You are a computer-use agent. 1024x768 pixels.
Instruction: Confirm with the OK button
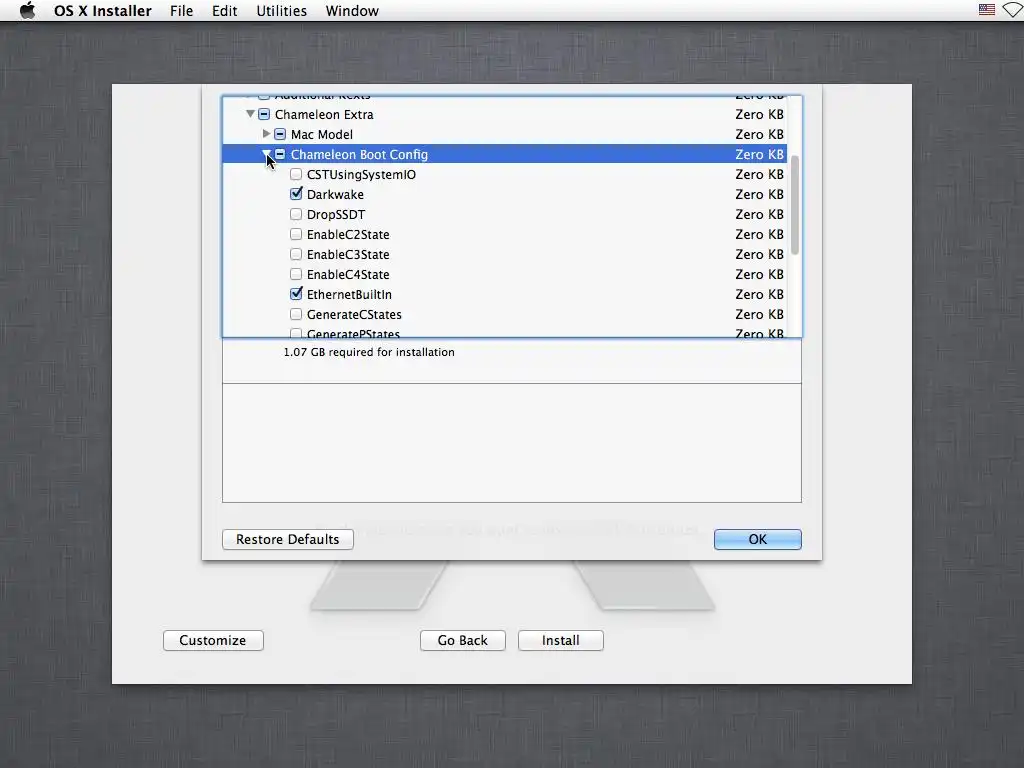point(758,539)
